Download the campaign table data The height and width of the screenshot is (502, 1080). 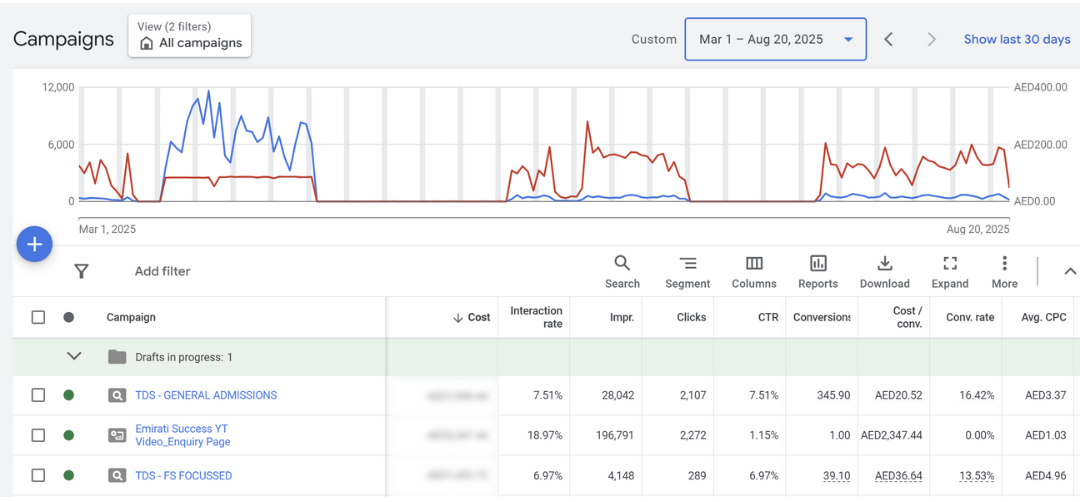coord(885,264)
